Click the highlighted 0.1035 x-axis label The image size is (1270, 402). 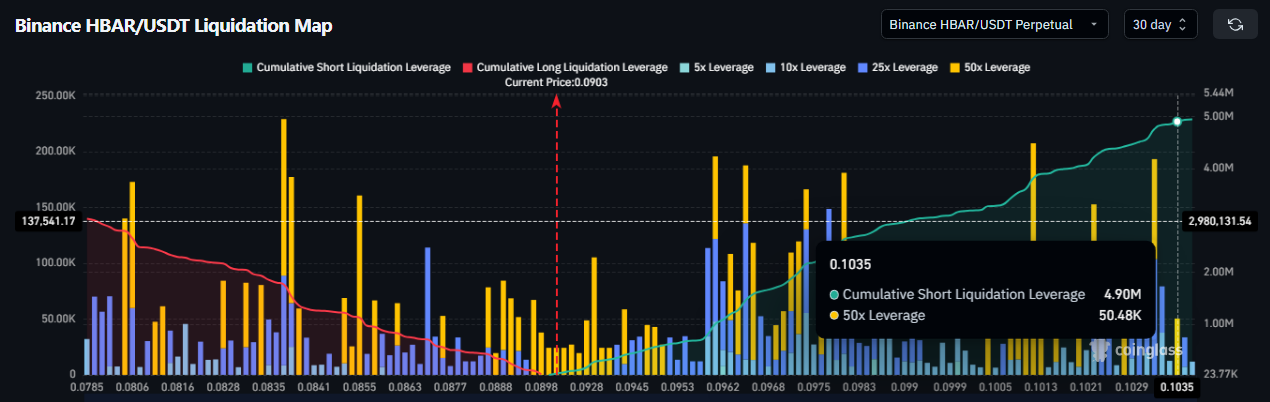1177,385
